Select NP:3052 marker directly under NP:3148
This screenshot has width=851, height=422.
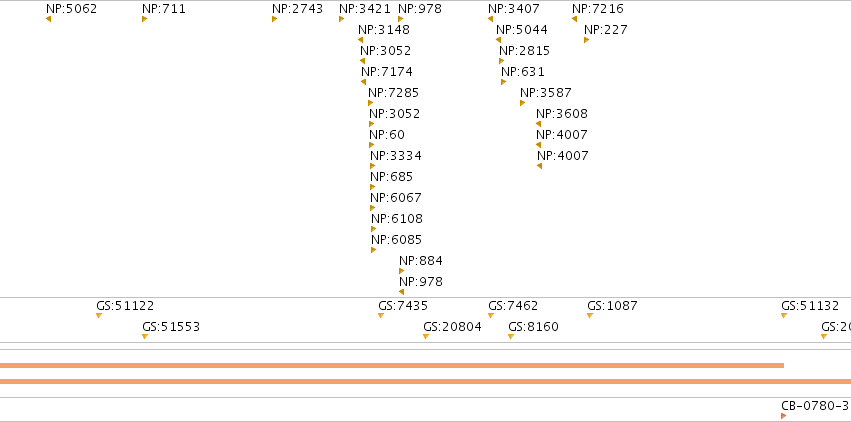363,61
